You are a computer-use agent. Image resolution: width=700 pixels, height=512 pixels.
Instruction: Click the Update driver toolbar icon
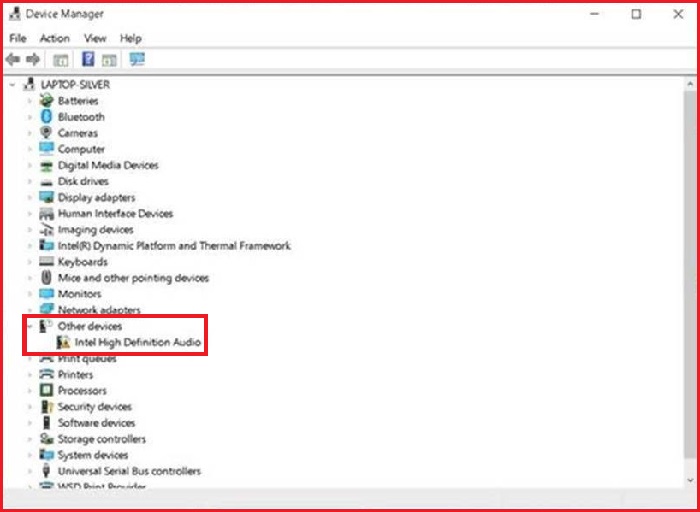pyautogui.click(x=109, y=60)
